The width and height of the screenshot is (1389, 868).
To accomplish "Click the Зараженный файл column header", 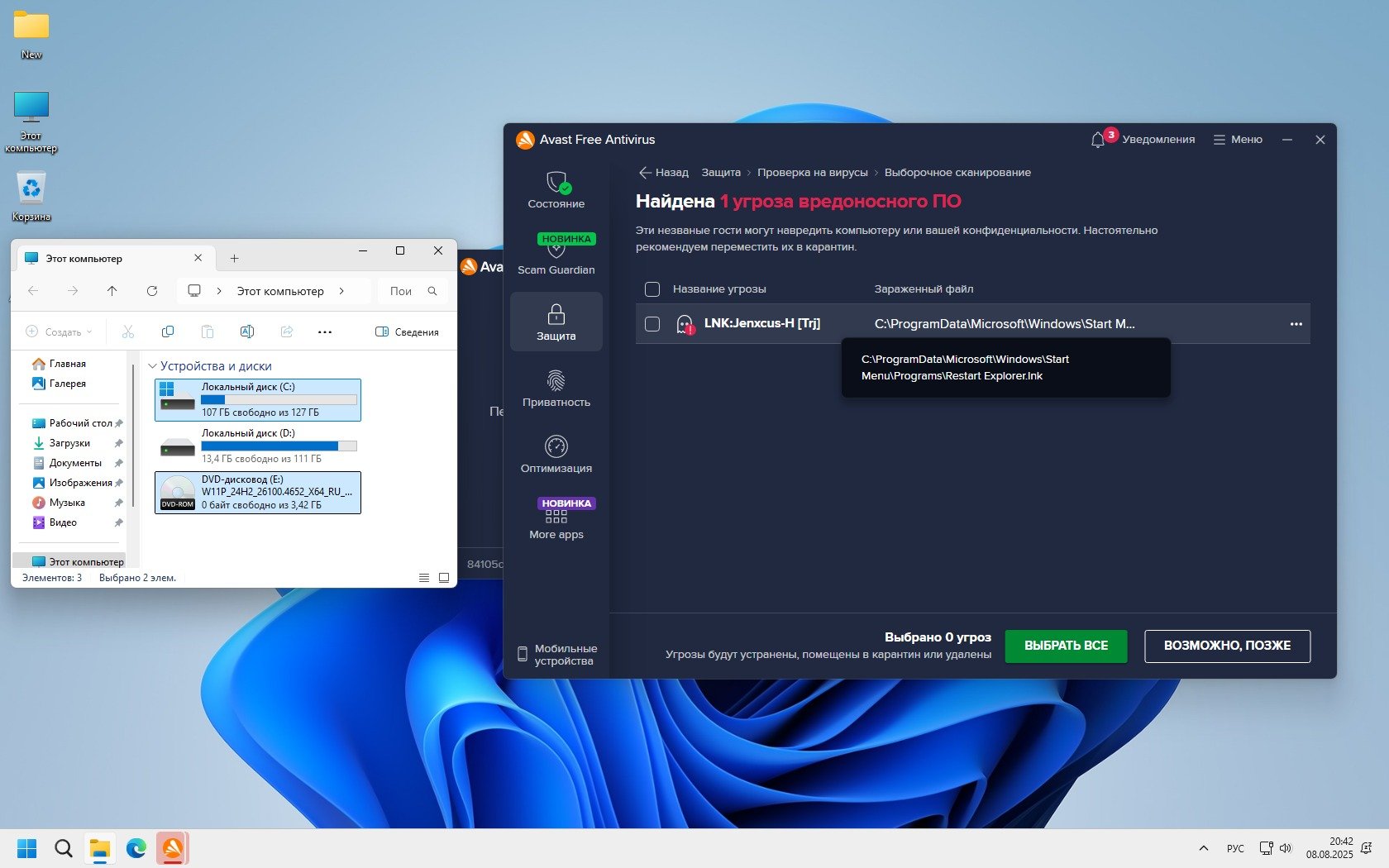I will click(x=924, y=289).
